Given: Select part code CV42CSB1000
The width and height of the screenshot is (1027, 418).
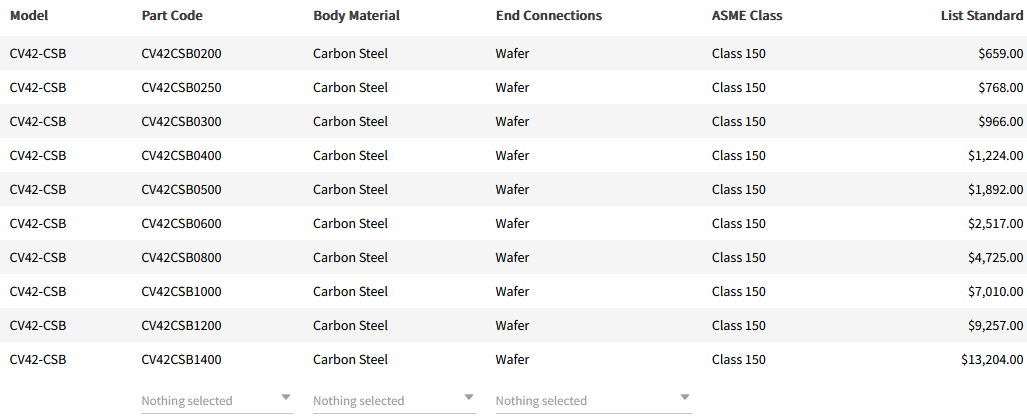Looking at the screenshot, I should pos(181,291).
